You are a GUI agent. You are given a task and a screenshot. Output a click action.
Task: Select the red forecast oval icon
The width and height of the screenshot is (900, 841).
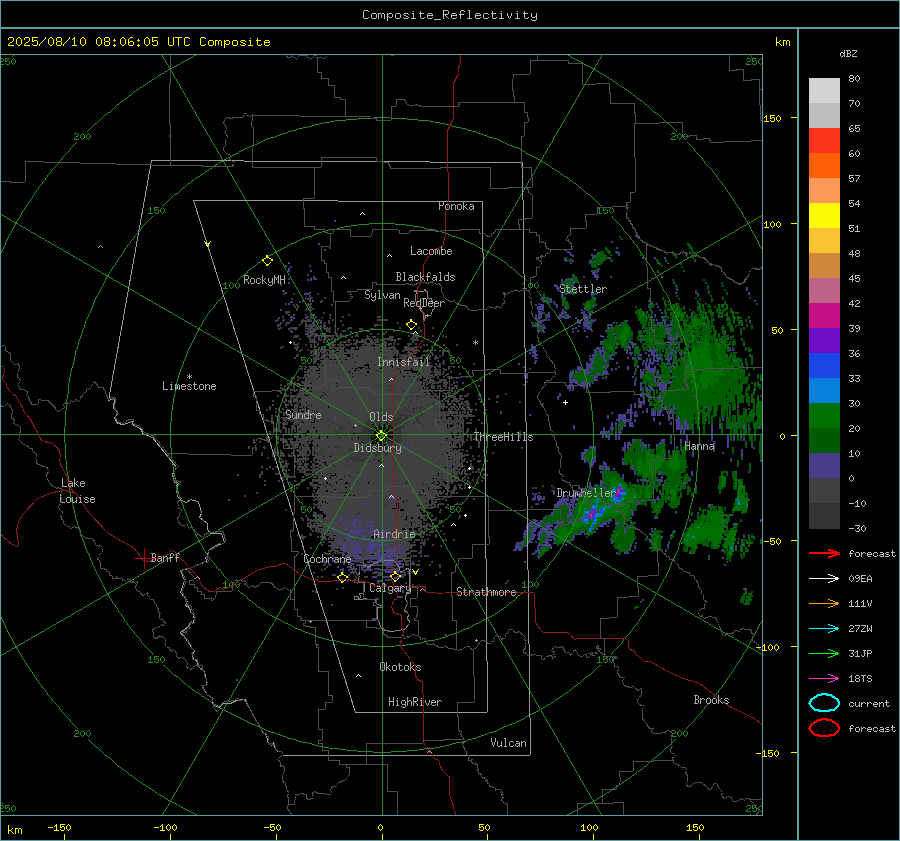pos(824,728)
